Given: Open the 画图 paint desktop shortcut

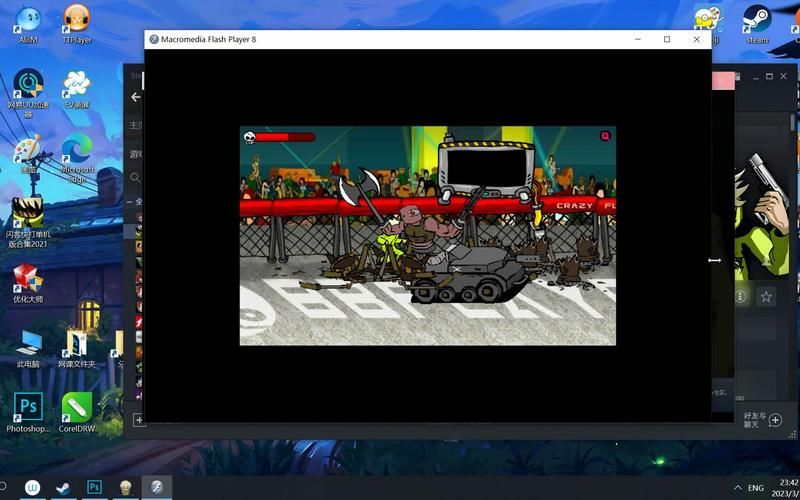Looking at the screenshot, I should [x=29, y=155].
